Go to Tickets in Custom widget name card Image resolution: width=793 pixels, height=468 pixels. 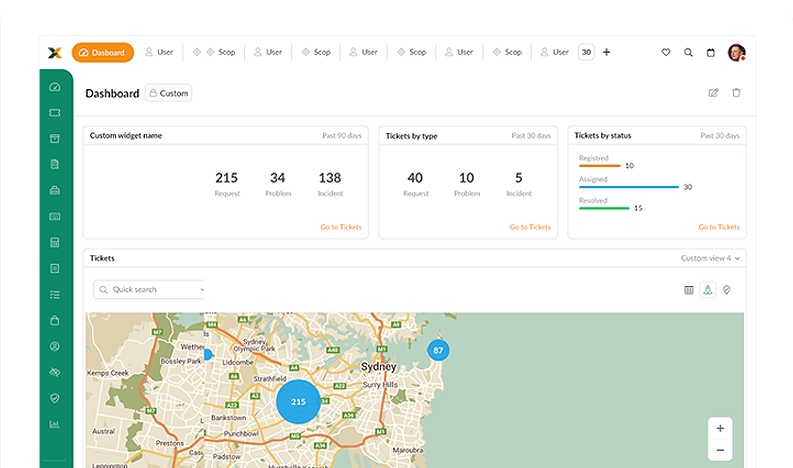(341, 227)
